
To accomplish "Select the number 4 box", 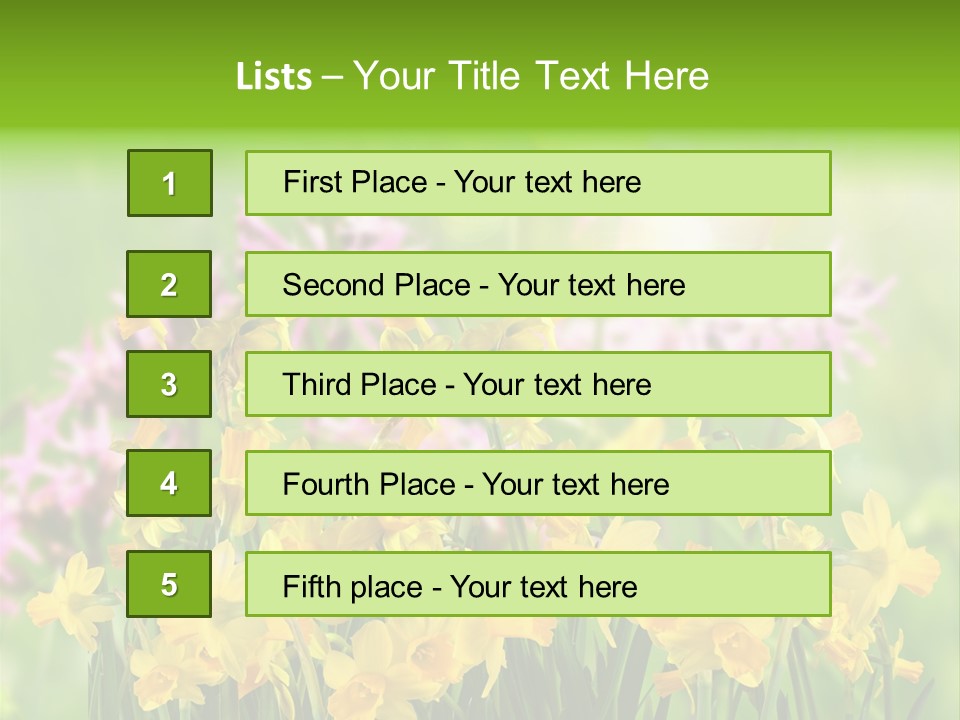I will (x=169, y=484).
